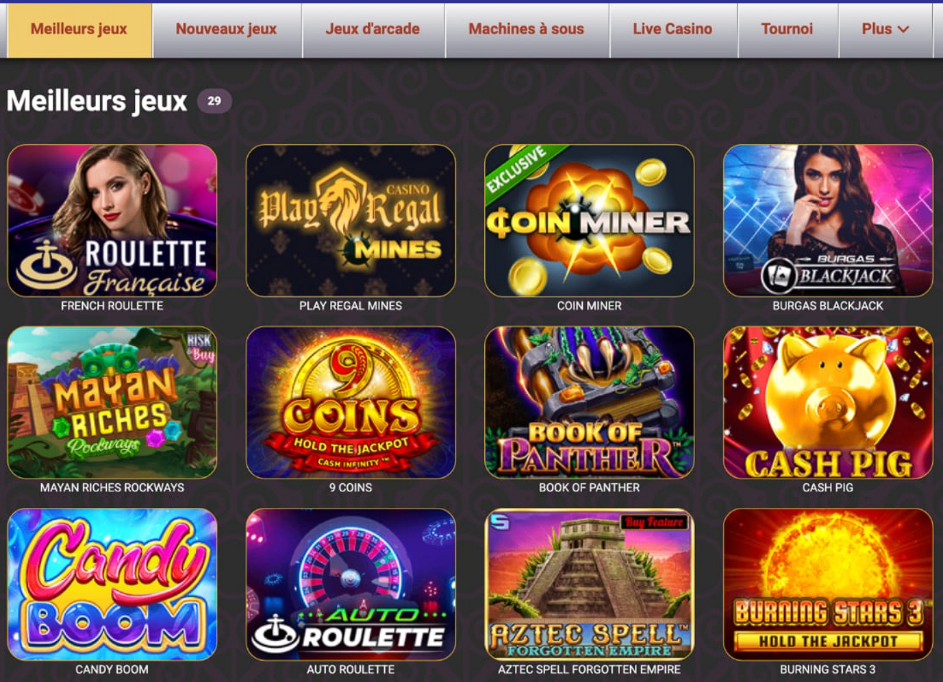Screen dimensions: 943x682
Task: Switch to the Jeux d'arcade tab
Action: [373, 29]
